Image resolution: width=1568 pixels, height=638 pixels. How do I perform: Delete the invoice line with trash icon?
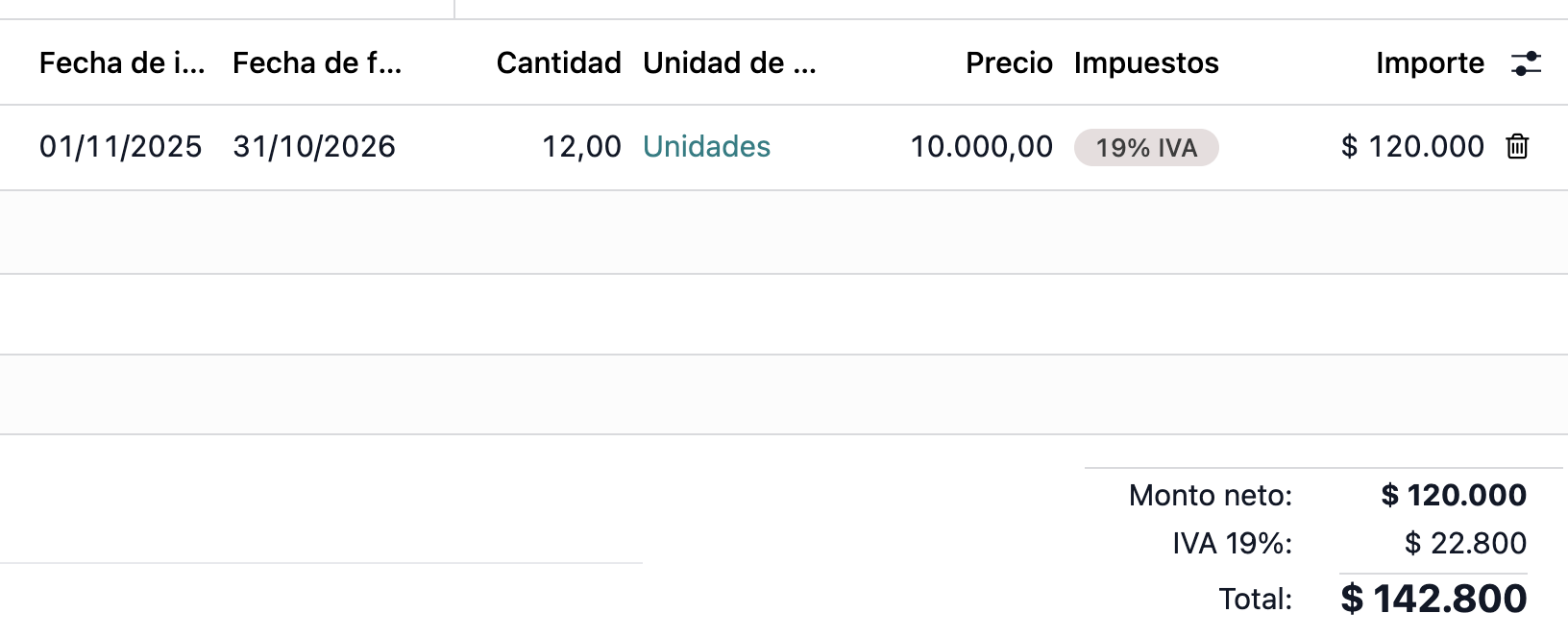pyautogui.click(x=1518, y=147)
